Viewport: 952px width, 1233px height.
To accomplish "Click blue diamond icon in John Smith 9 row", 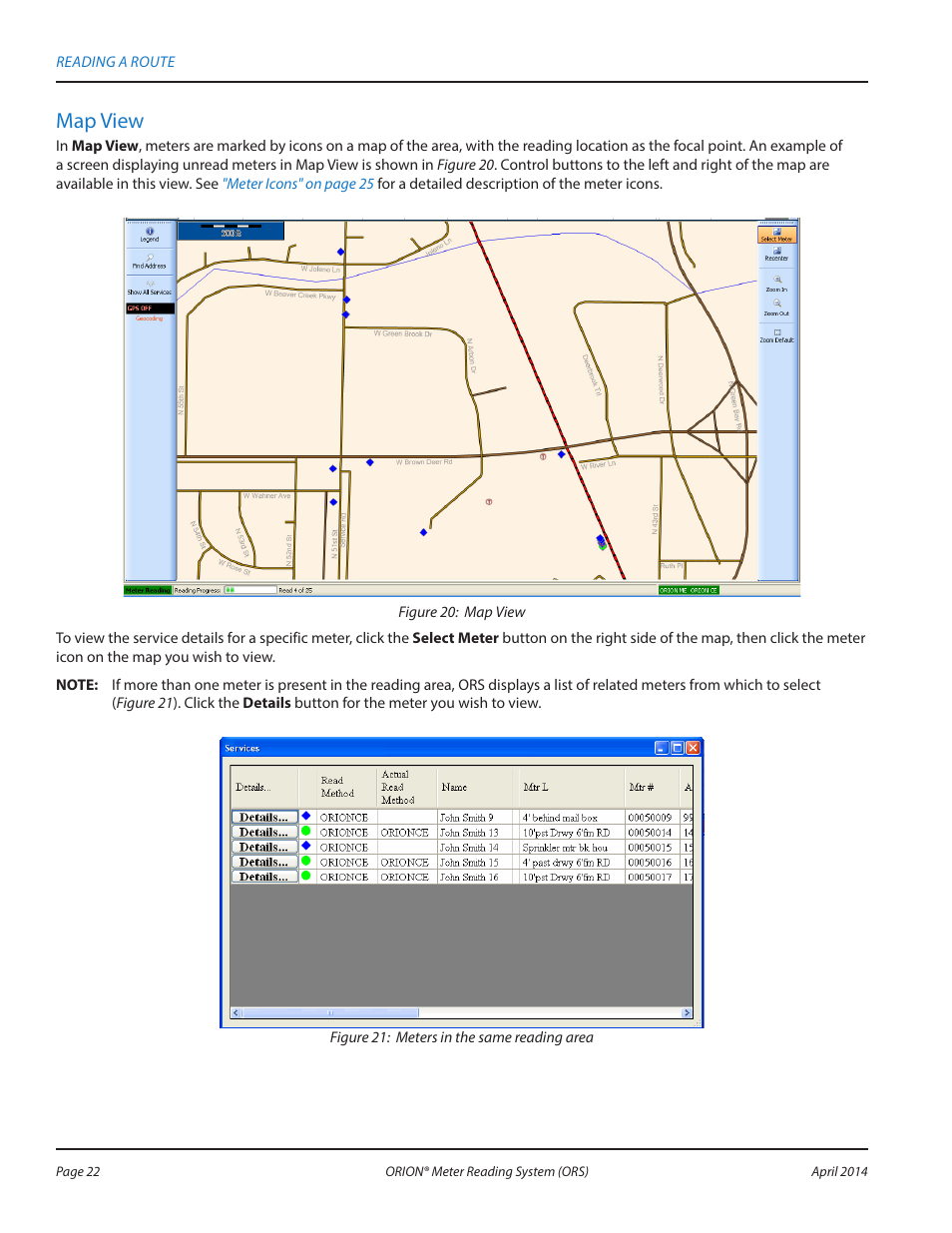I will coord(306,817).
